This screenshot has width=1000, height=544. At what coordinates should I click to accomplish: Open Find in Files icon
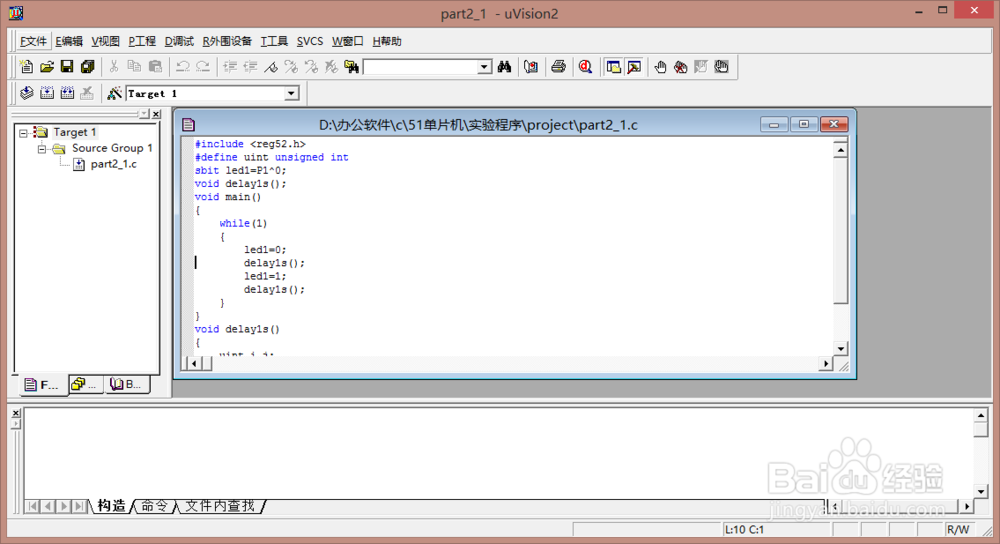351,66
